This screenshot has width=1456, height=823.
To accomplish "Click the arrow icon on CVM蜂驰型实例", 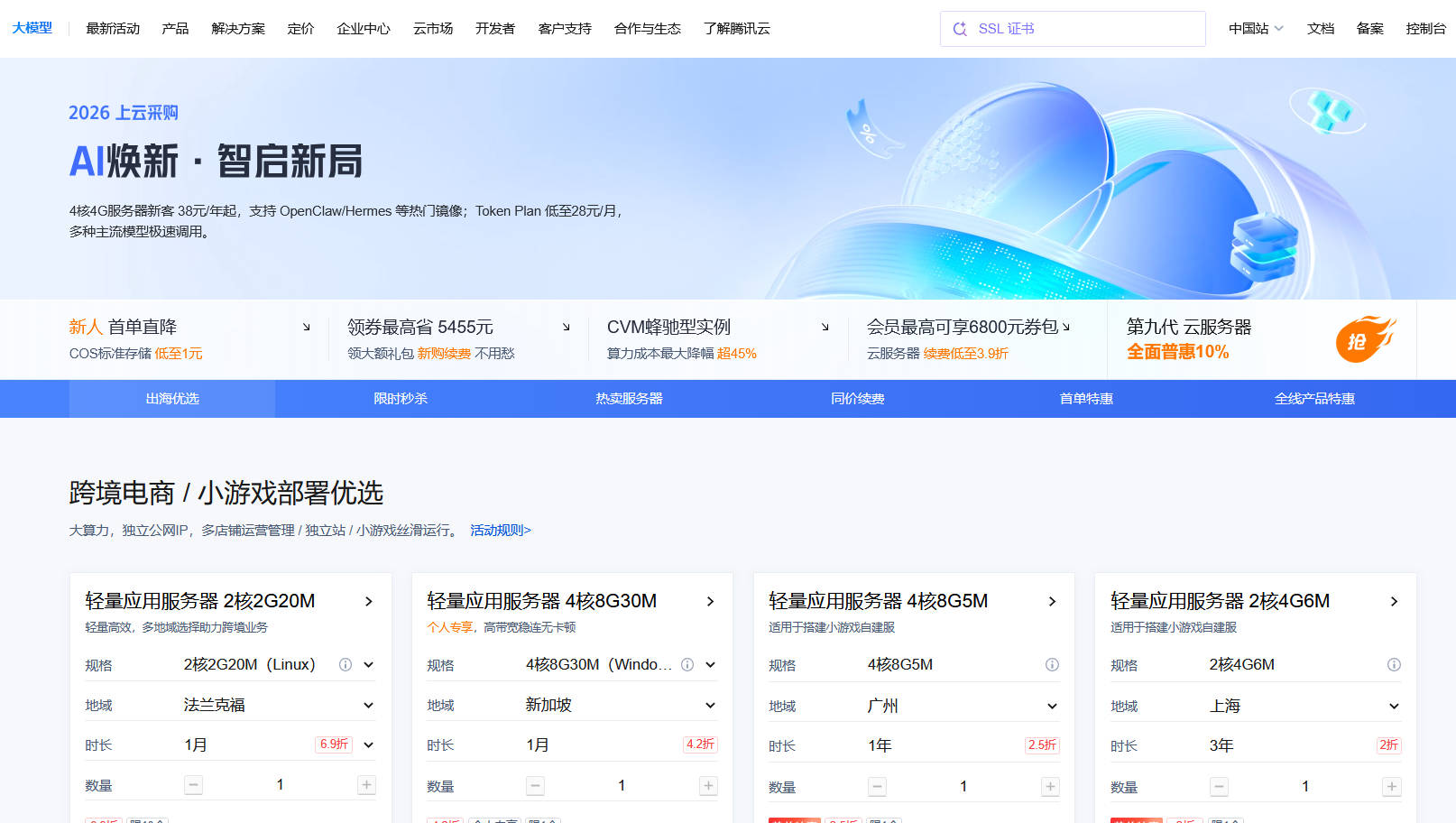I will pos(825,327).
